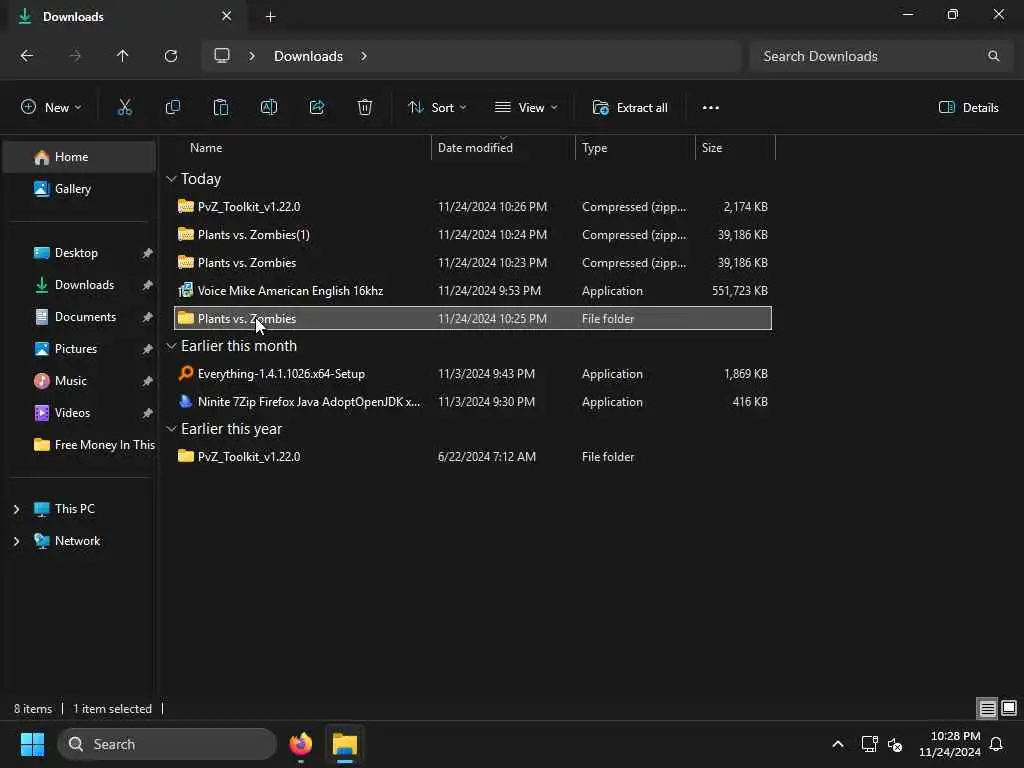Select Home in the sidebar
Screen dimensions: 1024x768
pyautogui.click(x=79, y=157)
